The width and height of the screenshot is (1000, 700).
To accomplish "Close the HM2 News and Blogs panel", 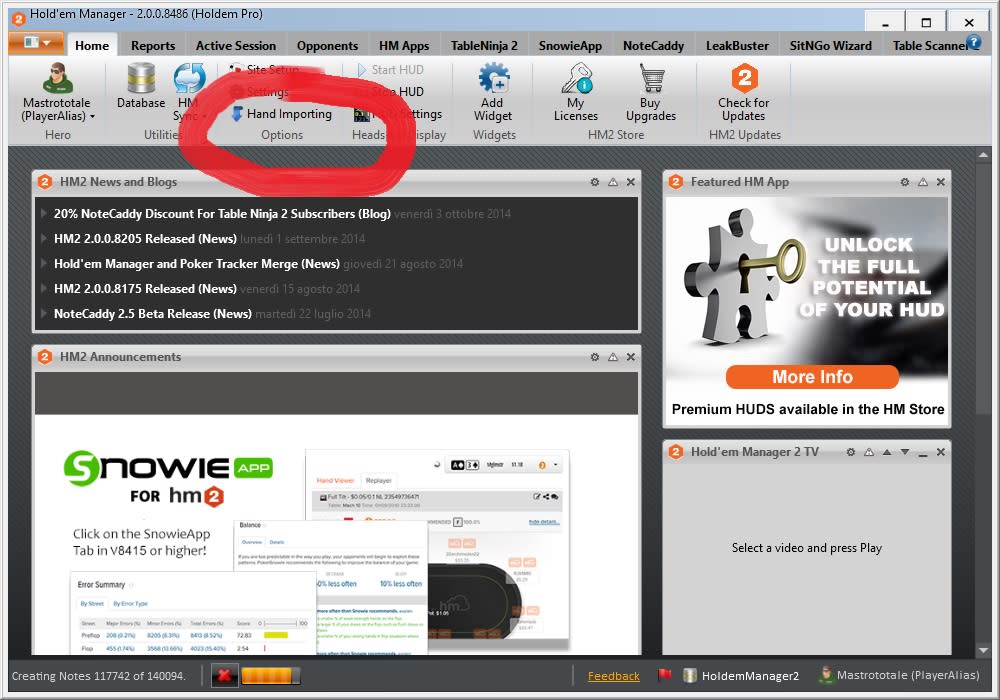I will click(x=631, y=182).
